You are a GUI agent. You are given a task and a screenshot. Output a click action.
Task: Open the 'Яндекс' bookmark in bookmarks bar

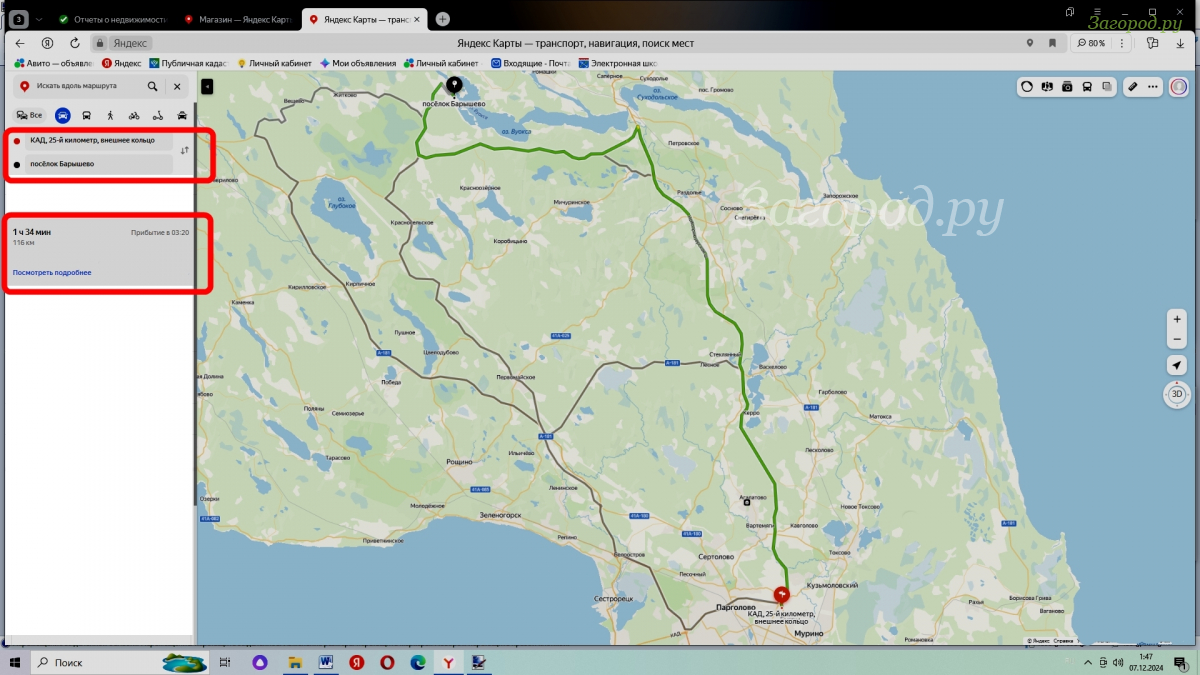point(121,63)
